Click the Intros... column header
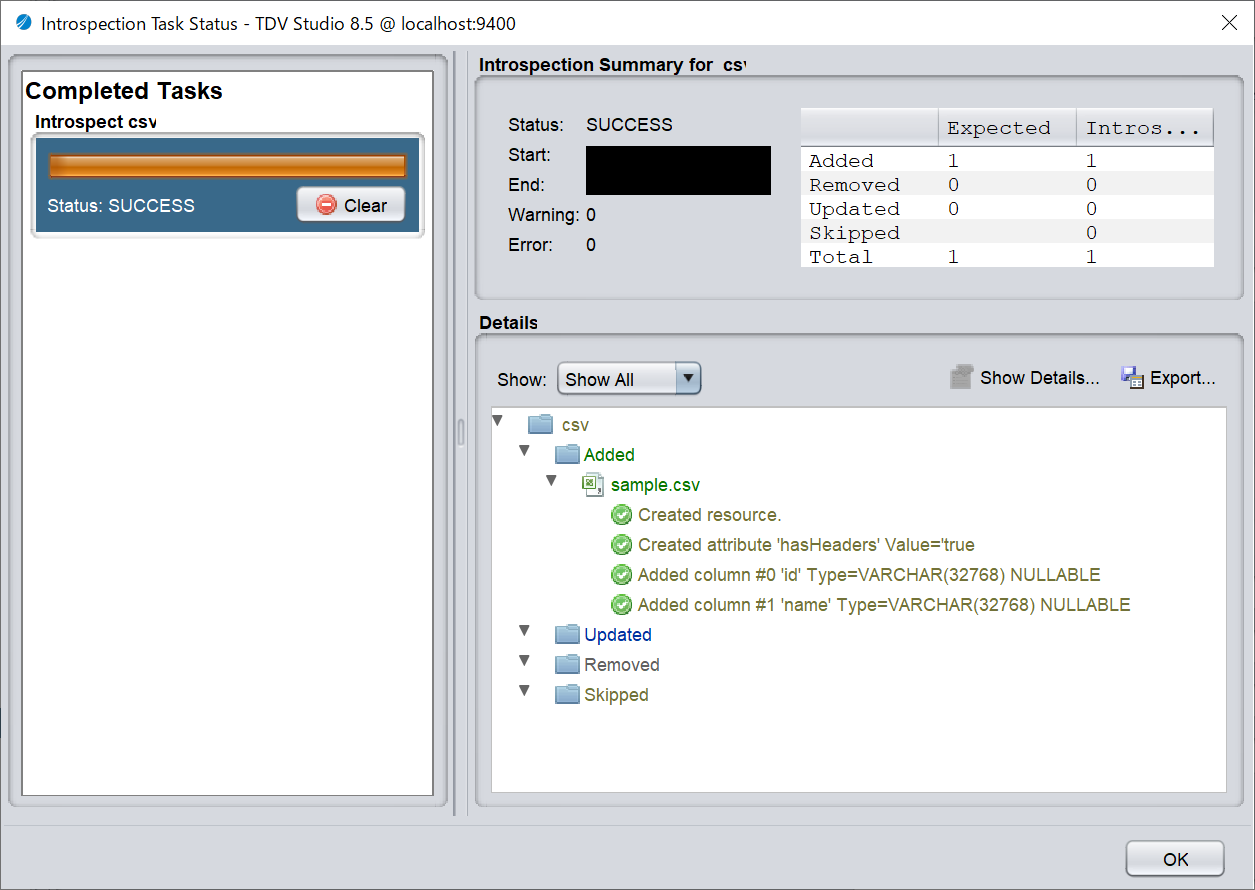Viewport: 1255px width, 890px height. (1145, 128)
